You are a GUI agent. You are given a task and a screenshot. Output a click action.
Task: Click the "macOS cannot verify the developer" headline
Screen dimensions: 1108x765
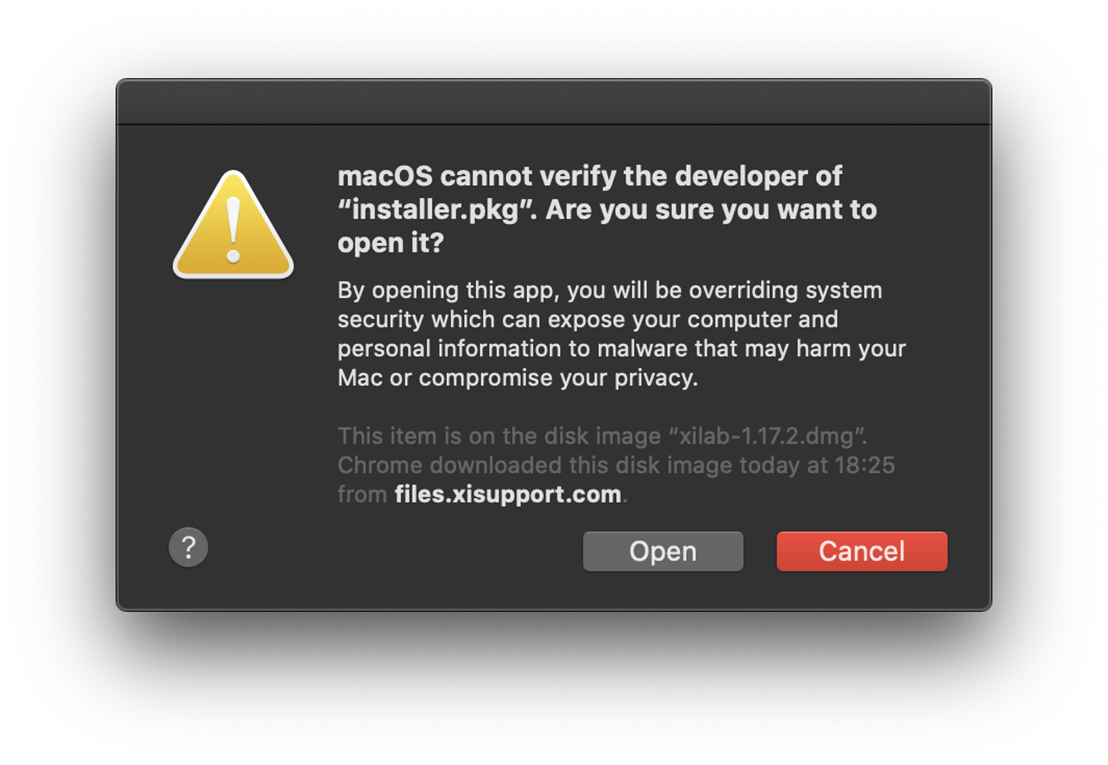point(589,177)
